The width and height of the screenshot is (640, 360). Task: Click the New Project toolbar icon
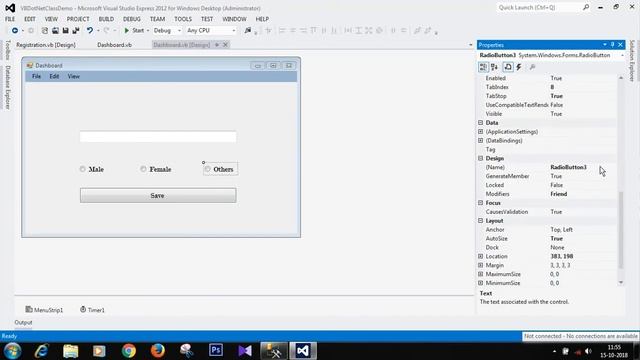coord(44,31)
